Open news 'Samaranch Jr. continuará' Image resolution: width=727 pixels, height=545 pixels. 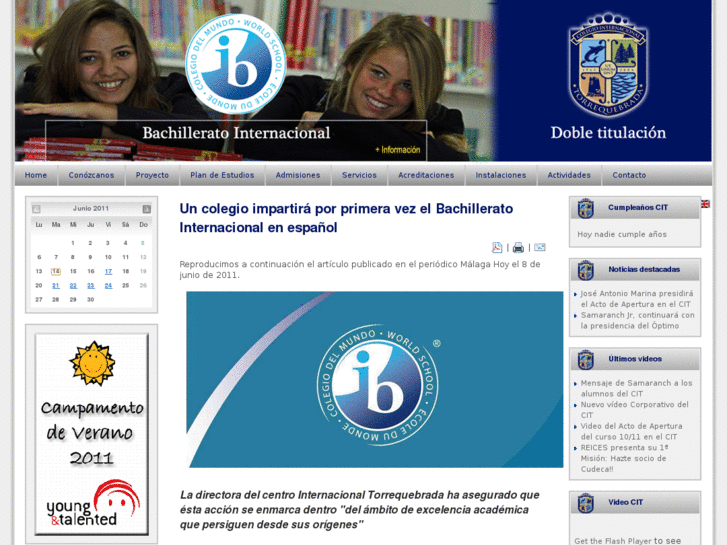pyautogui.click(x=638, y=320)
